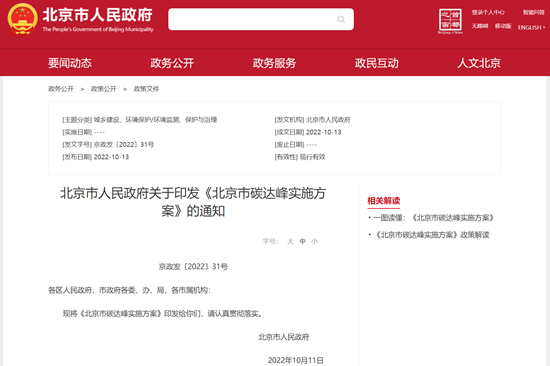Open 登录个人中心 link

pyautogui.click(x=488, y=13)
